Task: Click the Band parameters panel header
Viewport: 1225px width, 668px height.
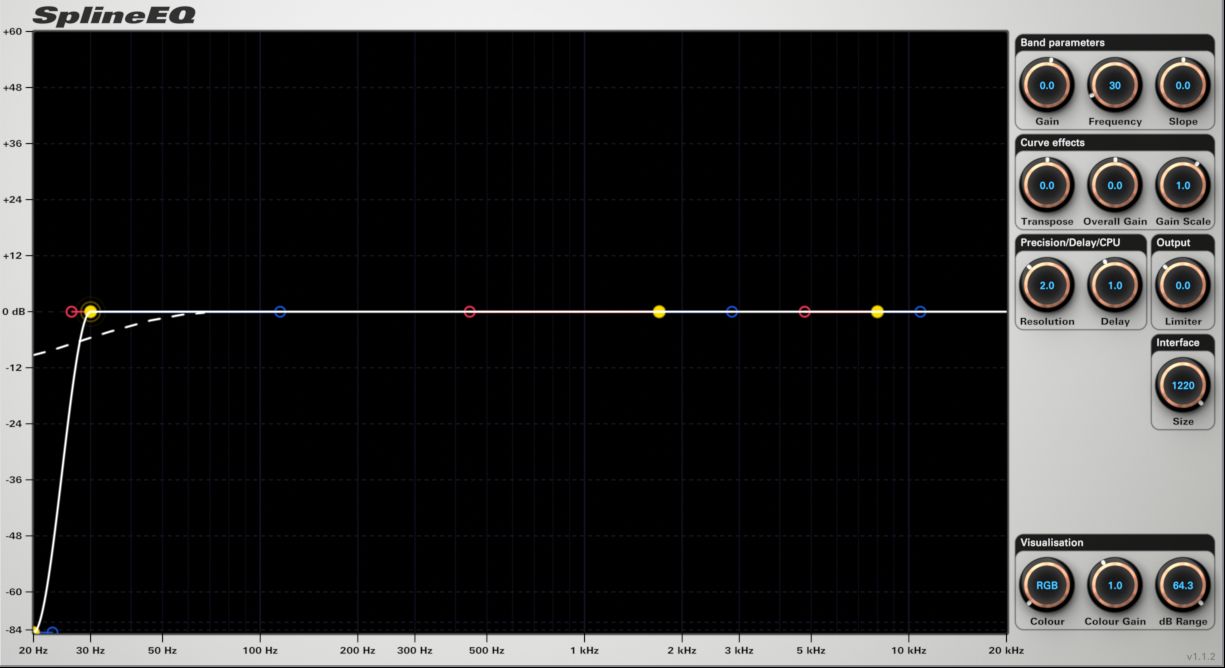Action: pos(1115,43)
